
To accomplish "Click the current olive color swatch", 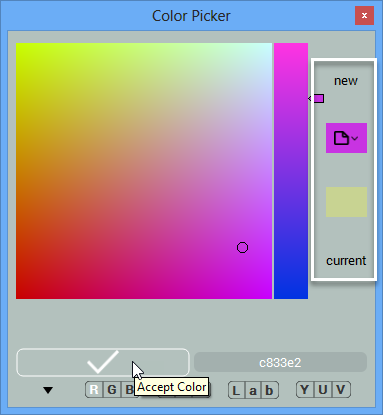I will [346, 202].
